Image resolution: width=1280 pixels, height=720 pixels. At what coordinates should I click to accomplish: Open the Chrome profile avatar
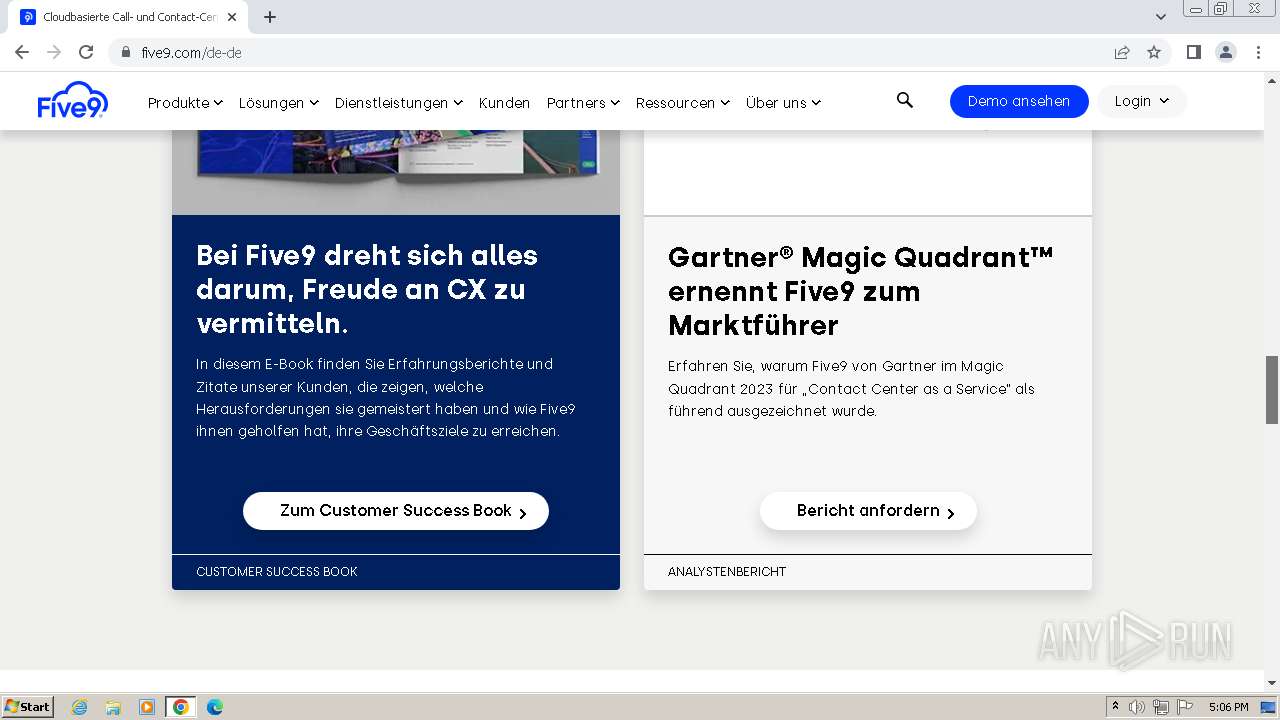point(1226,52)
